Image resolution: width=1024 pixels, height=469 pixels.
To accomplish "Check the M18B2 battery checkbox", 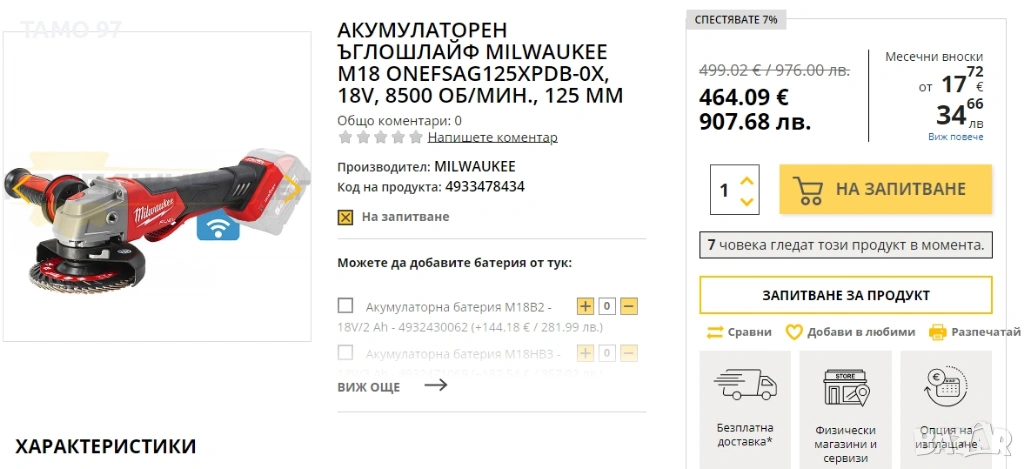I will coord(346,306).
